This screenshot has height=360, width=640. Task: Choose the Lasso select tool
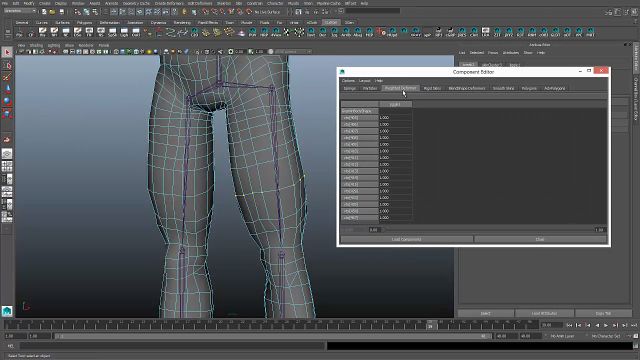point(7,65)
